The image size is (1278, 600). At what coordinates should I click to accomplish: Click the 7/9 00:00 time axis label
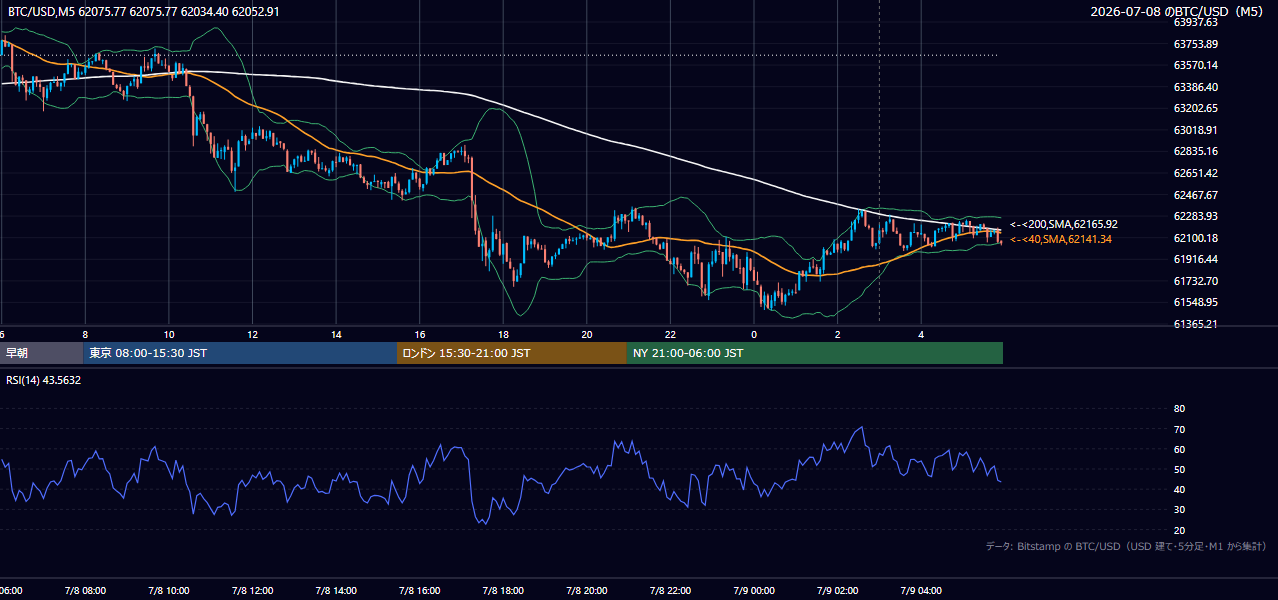[754, 591]
